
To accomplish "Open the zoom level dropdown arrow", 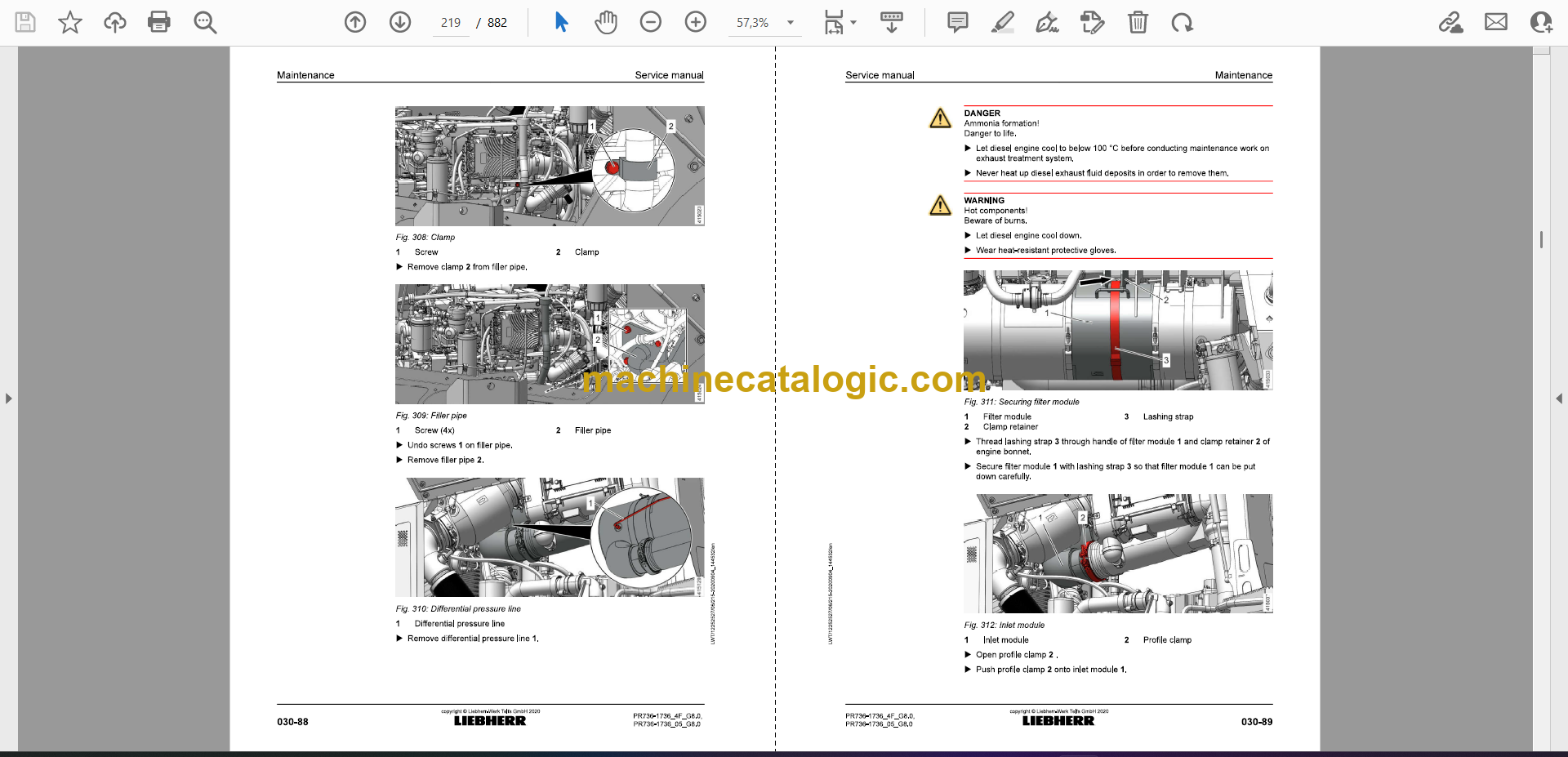I will click(791, 23).
